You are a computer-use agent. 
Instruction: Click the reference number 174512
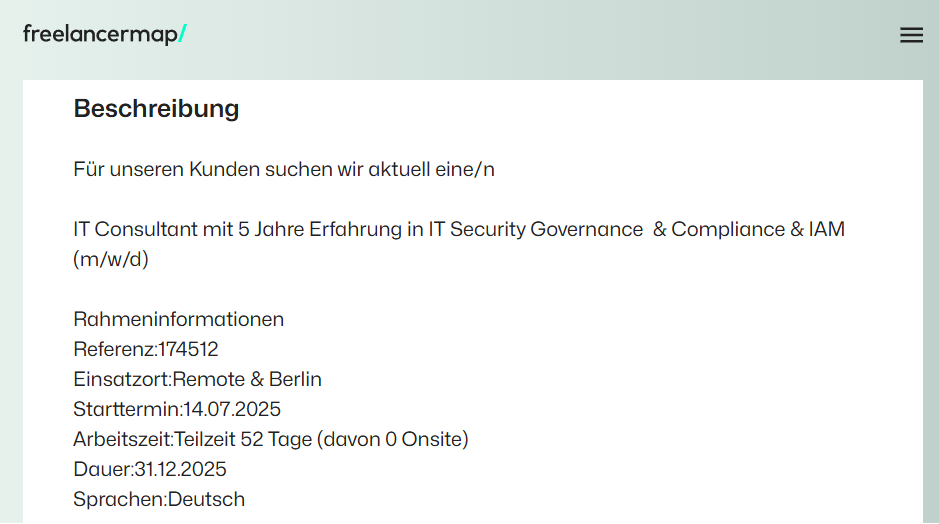click(x=189, y=349)
